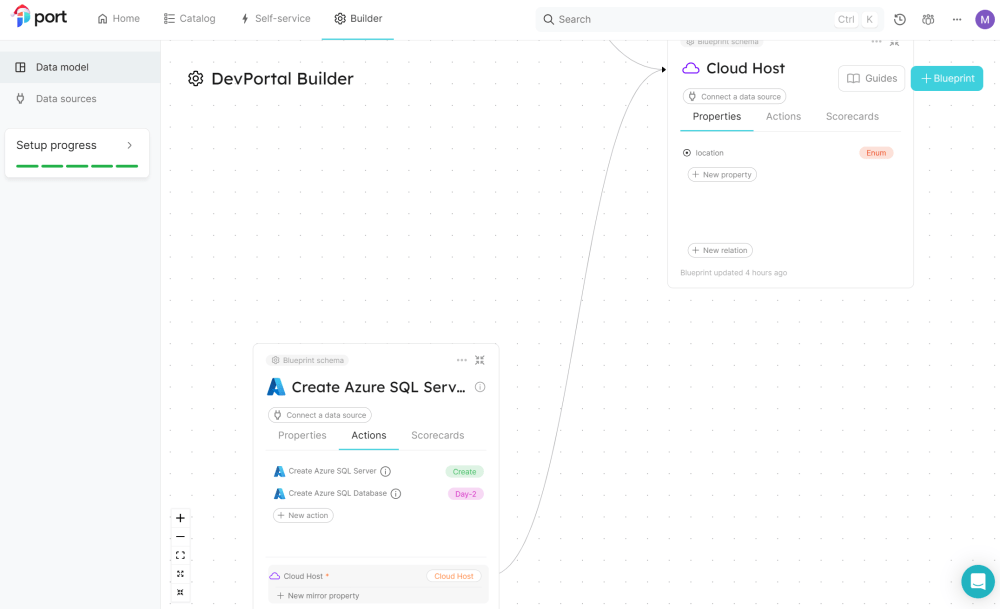Click the version history clock icon
This screenshot has height=609, width=1000.
pyautogui.click(x=898, y=19)
